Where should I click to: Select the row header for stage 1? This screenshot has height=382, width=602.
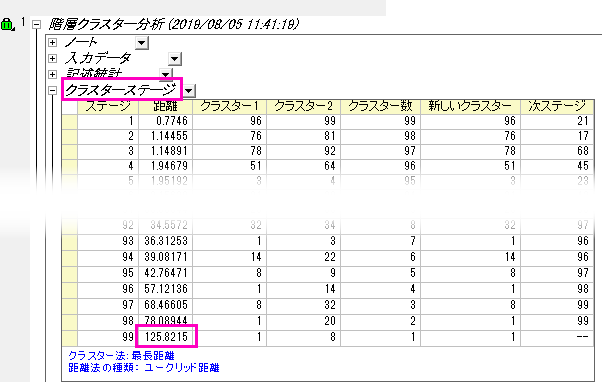[69, 121]
